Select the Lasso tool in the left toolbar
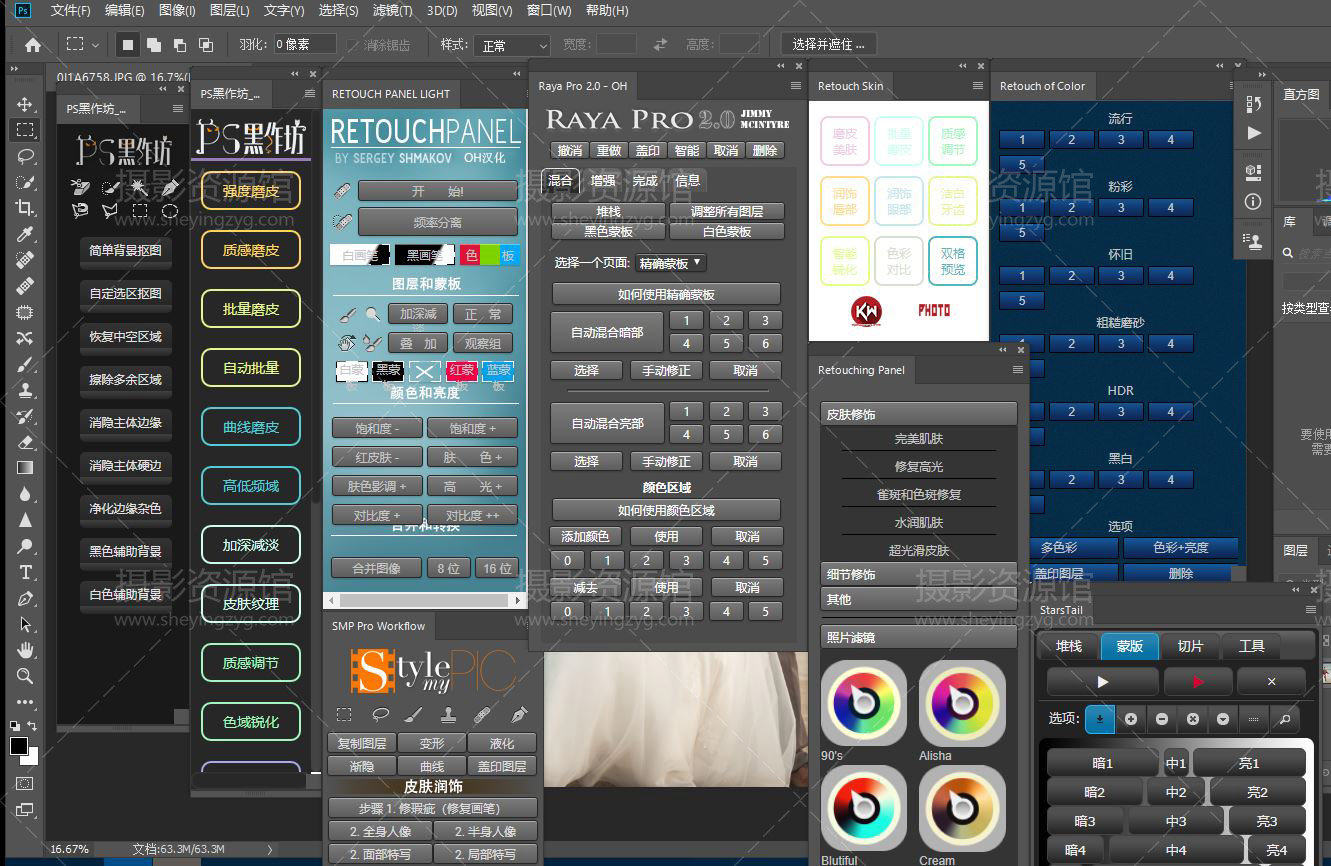Viewport: 1331px width, 866px height. click(x=25, y=156)
